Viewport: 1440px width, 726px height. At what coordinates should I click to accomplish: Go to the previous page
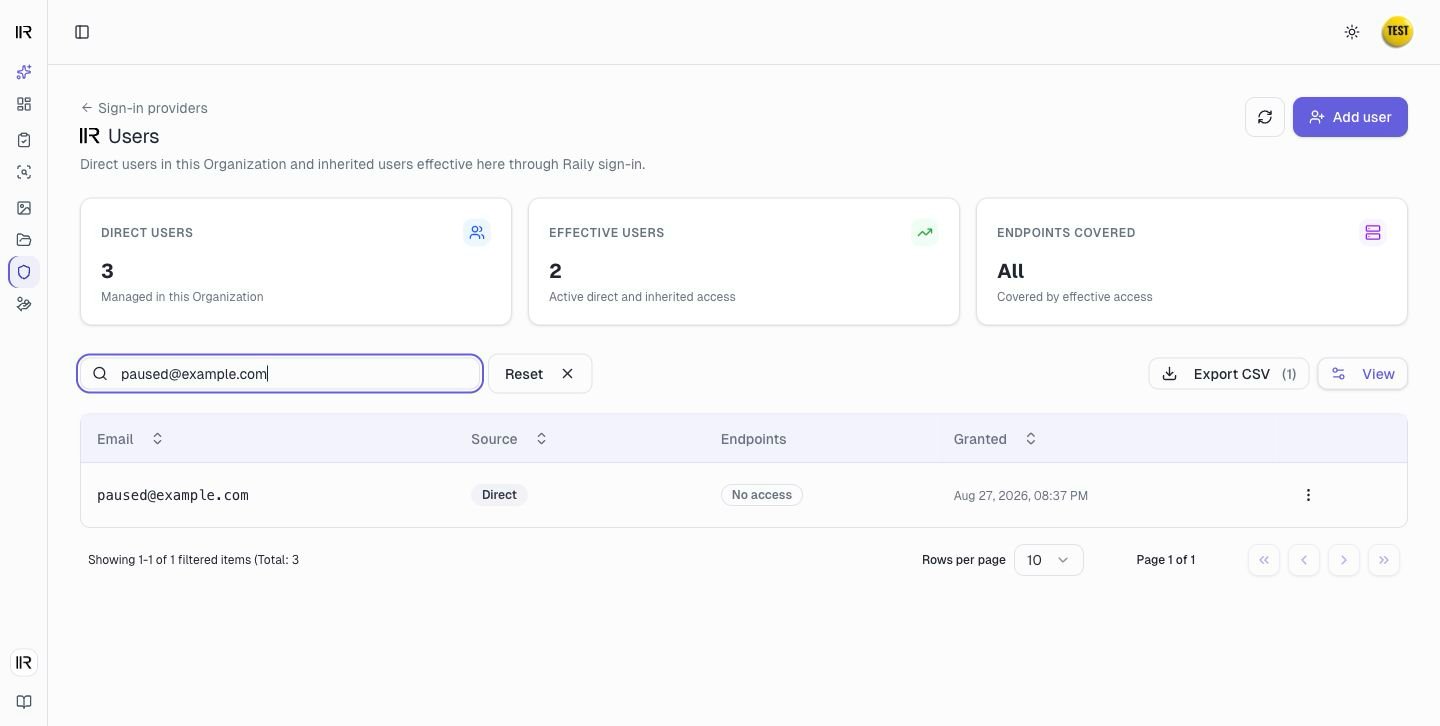pyautogui.click(x=1304, y=560)
